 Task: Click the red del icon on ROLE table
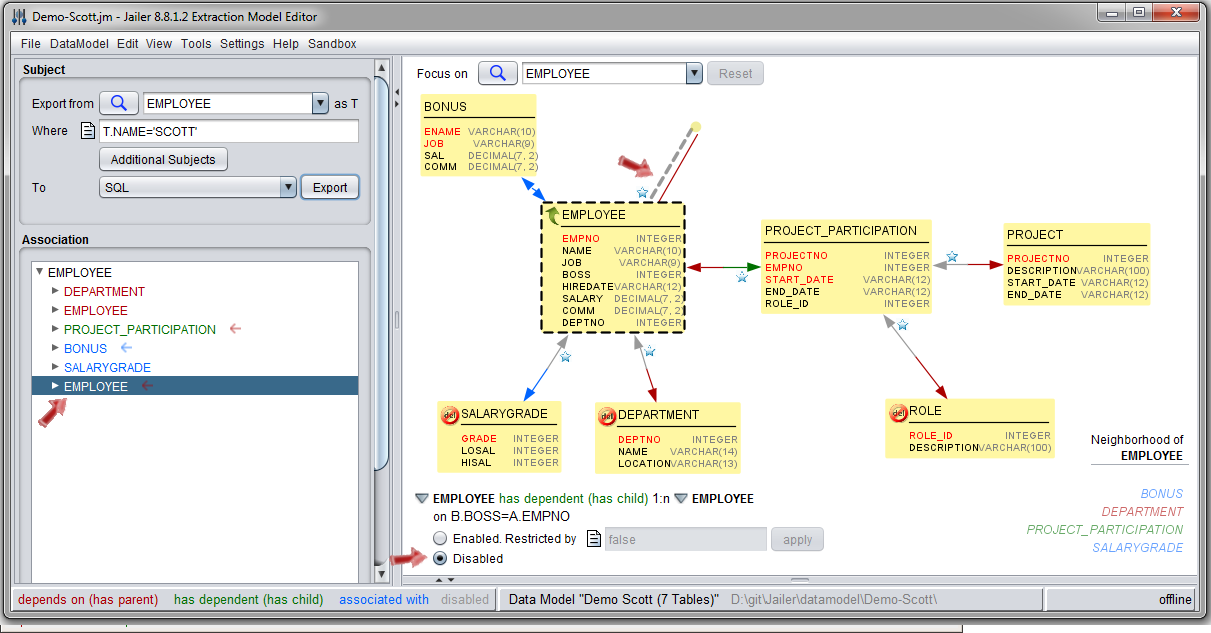click(897, 411)
